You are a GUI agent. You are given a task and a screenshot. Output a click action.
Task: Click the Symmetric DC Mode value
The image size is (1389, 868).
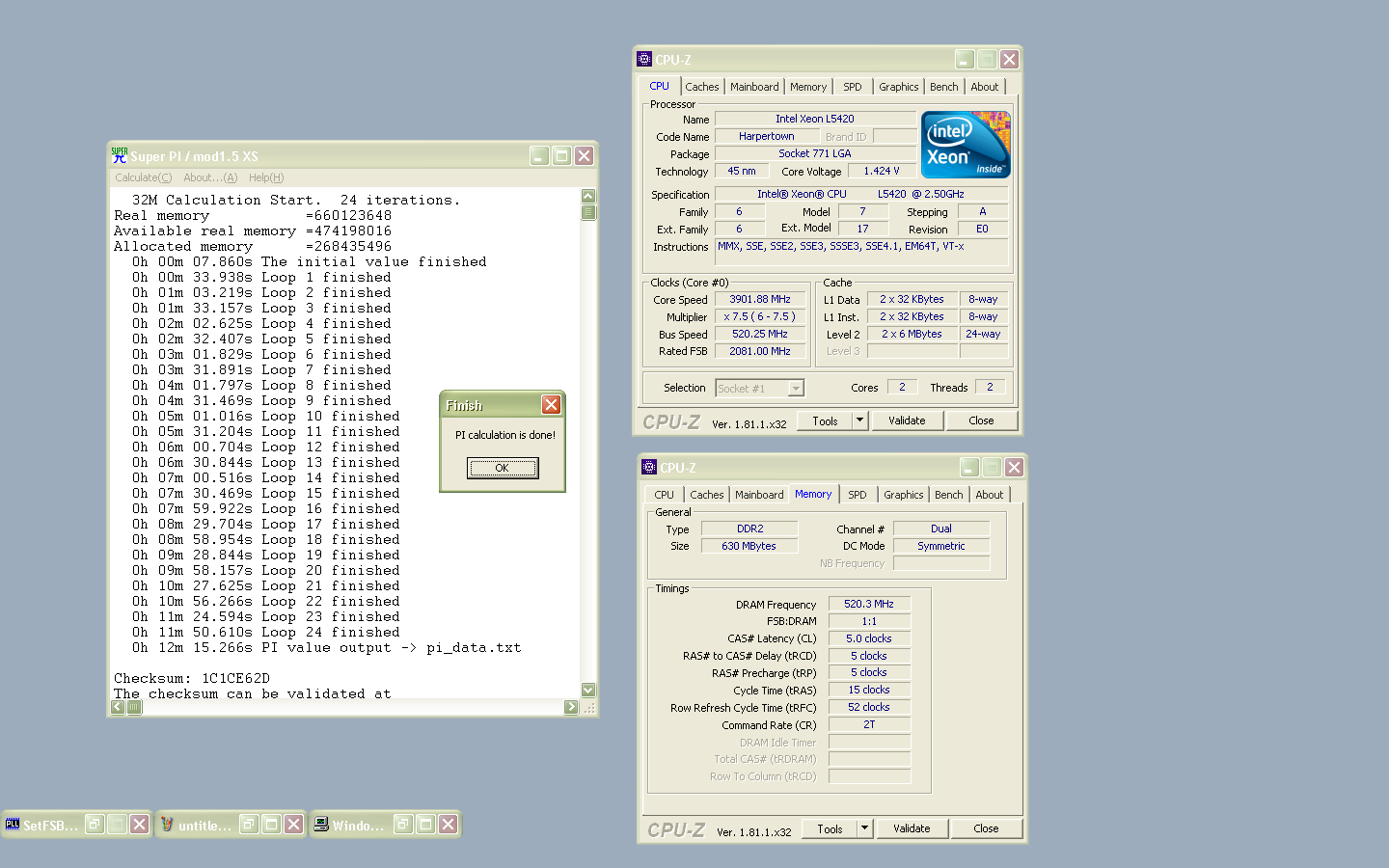(941, 546)
